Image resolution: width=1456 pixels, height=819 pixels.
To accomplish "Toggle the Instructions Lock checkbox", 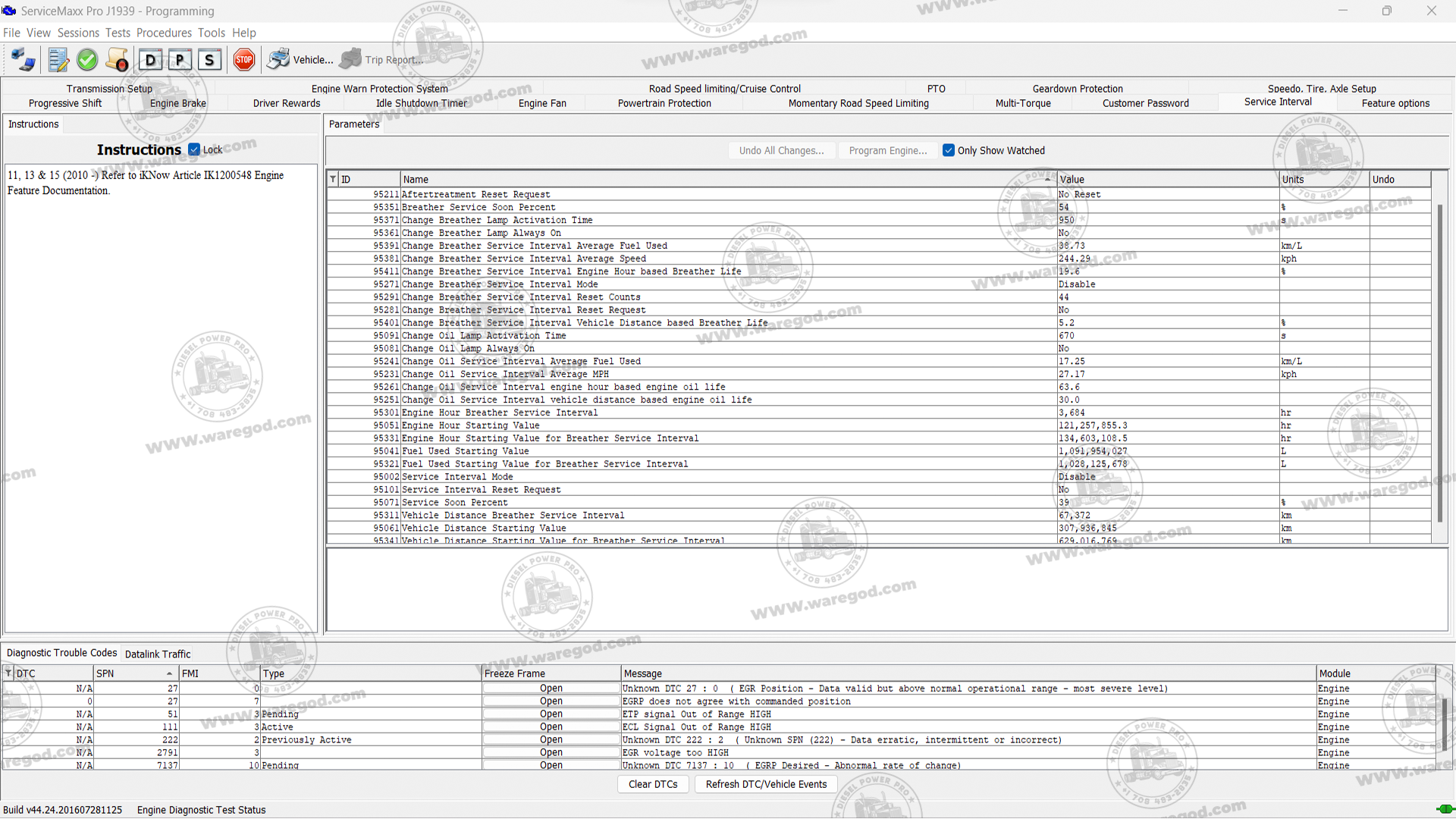I will point(194,150).
